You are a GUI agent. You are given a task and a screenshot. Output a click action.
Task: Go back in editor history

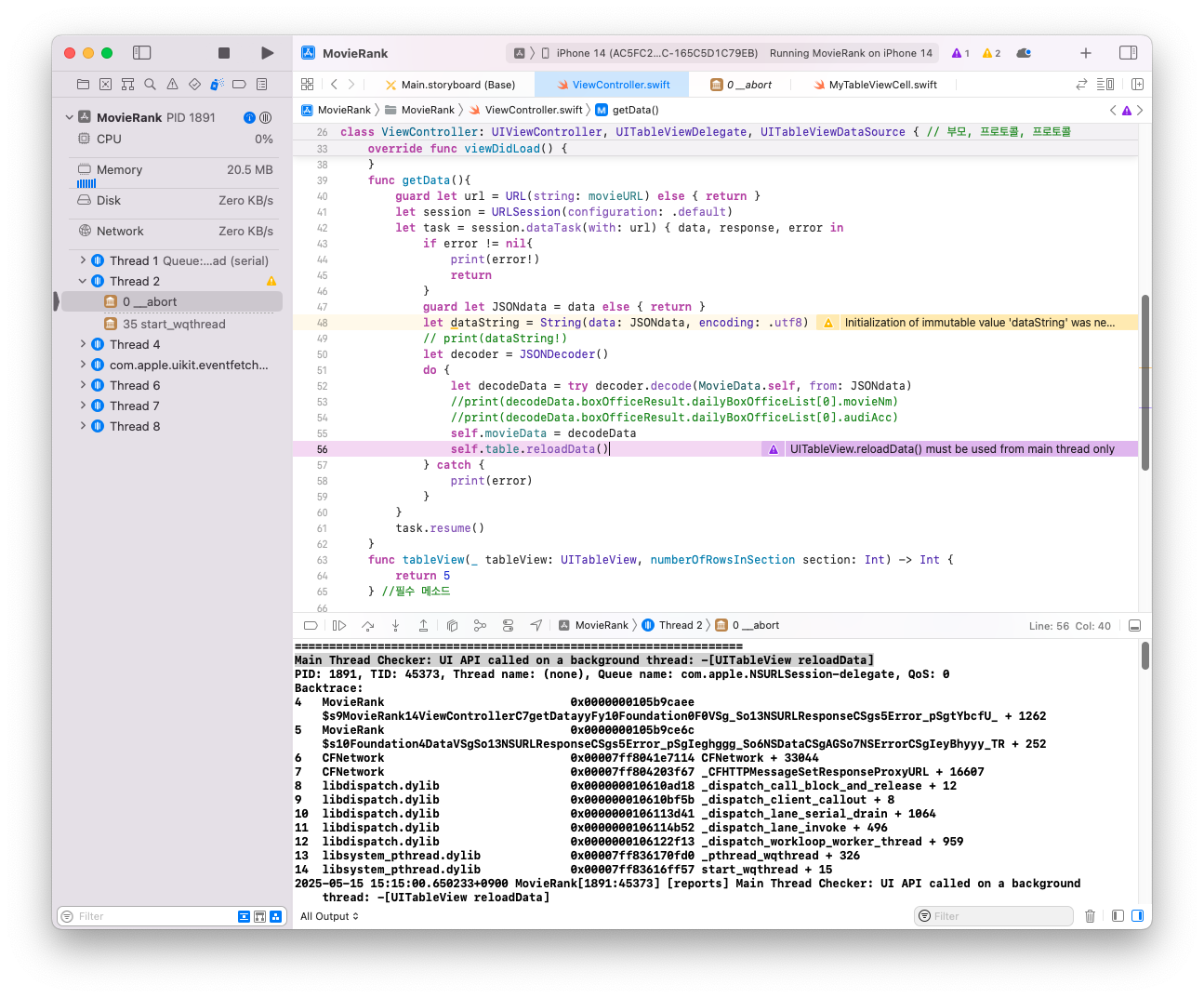coord(334,84)
